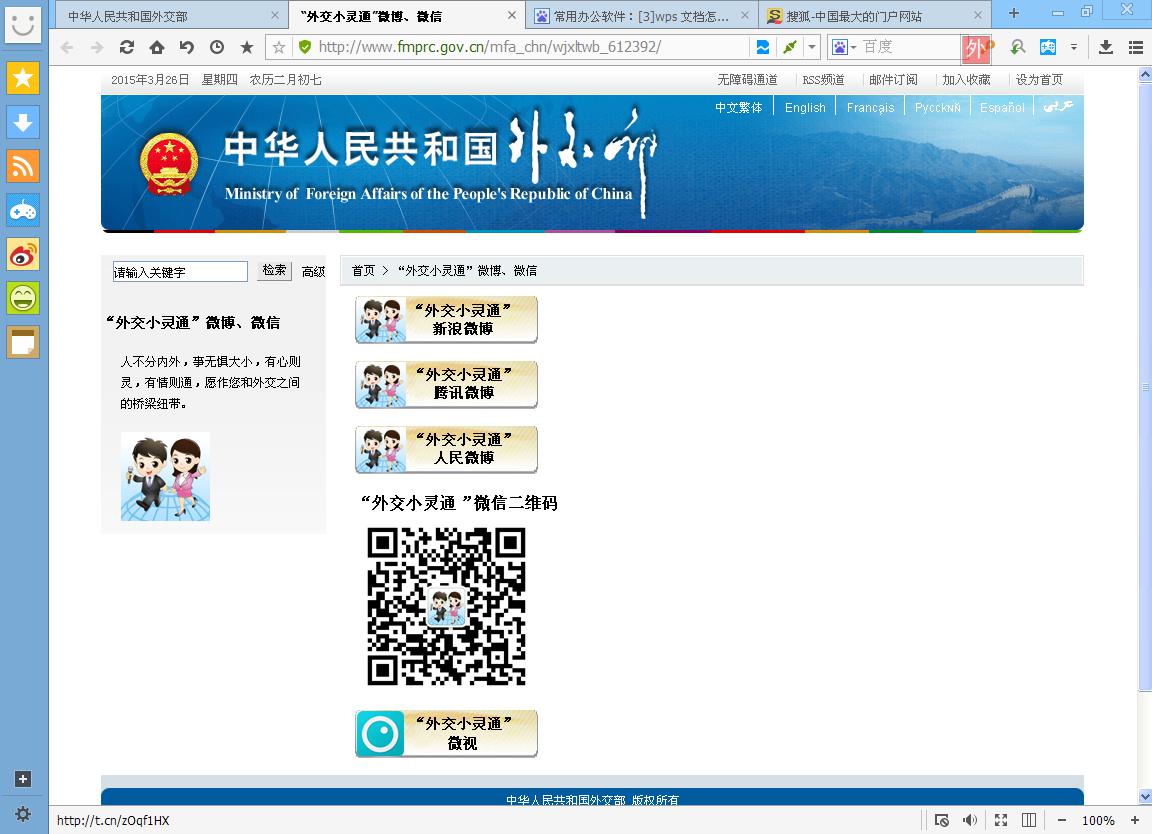Open the Baidu search engine dropdown
The image size is (1152, 834).
[x=842, y=47]
